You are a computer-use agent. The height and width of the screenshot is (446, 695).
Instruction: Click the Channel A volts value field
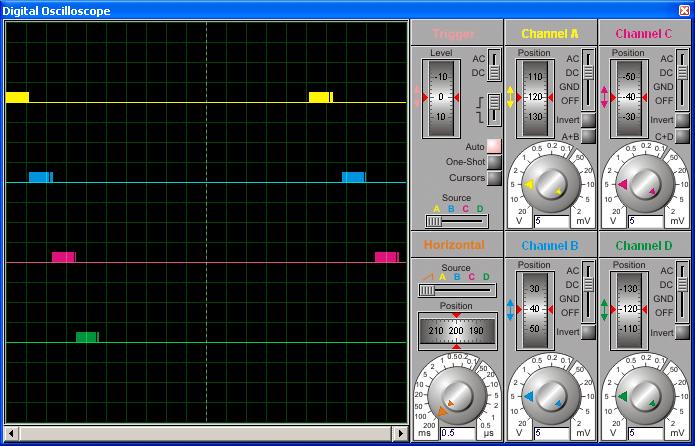(x=552, y=221)
